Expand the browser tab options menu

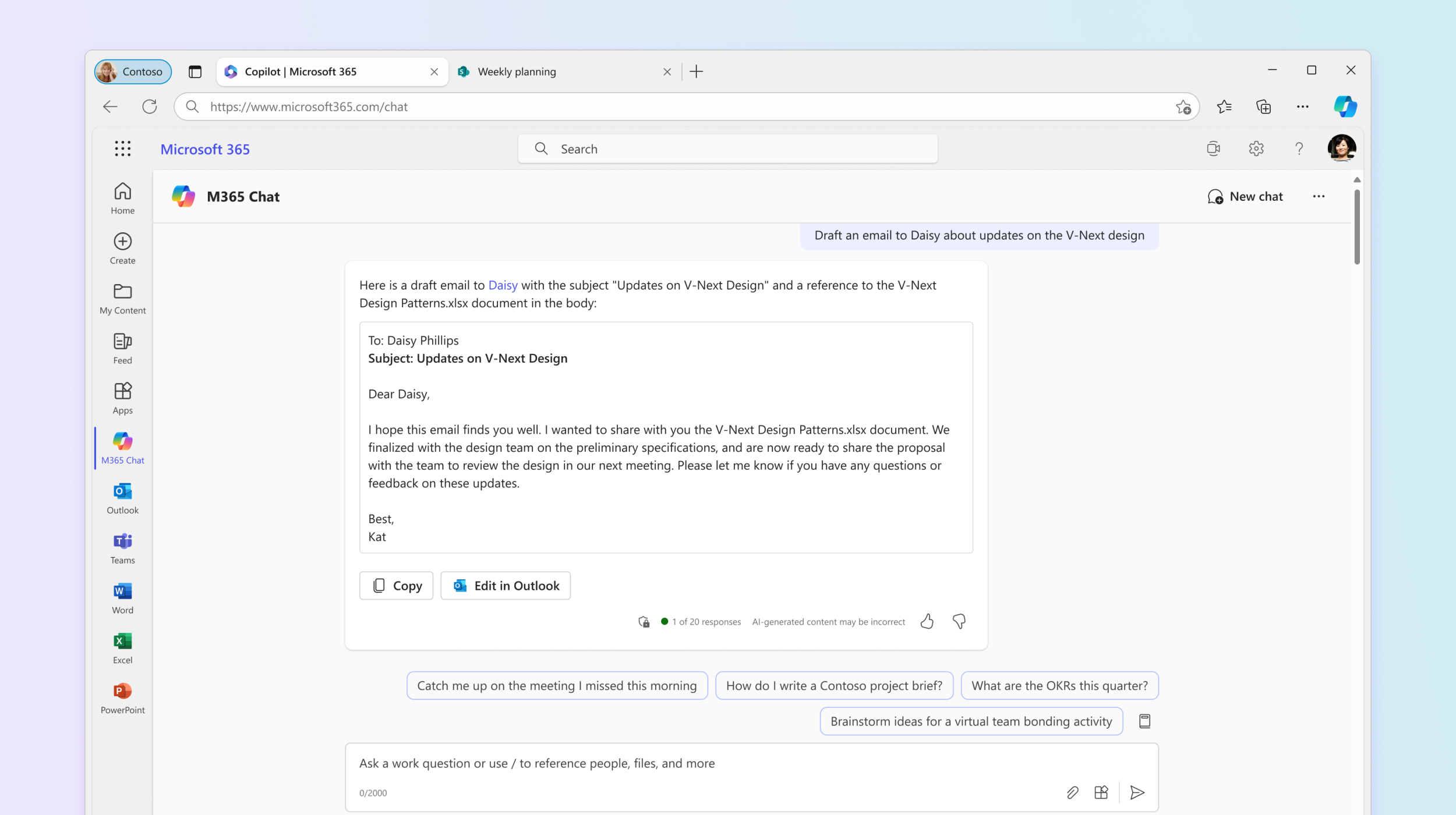195,71
